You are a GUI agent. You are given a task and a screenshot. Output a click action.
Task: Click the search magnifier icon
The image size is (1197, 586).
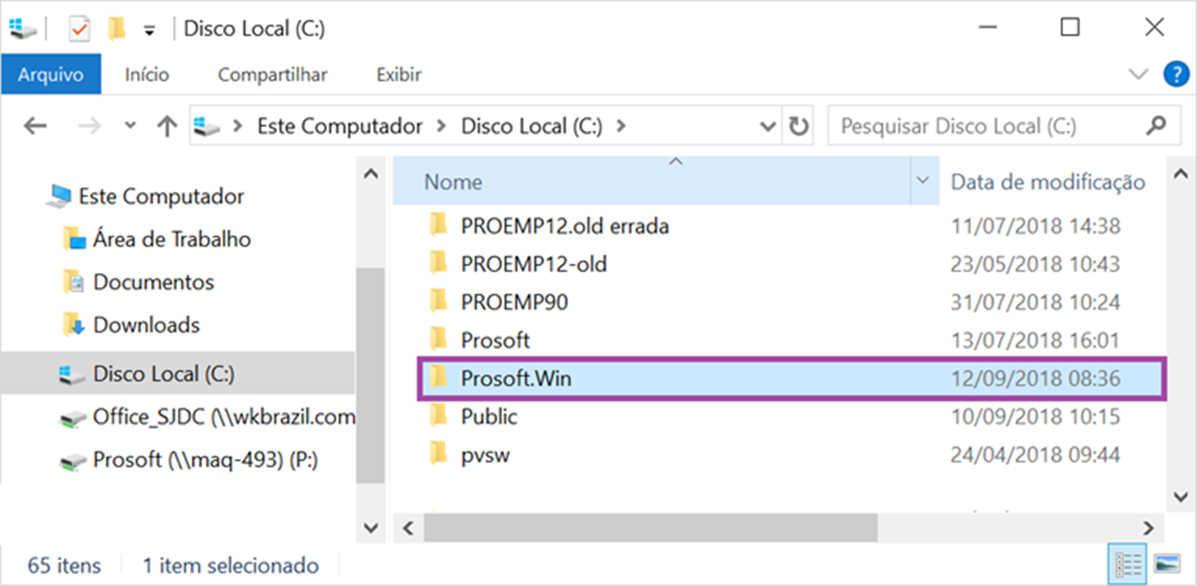click(x=1157, y=124)
